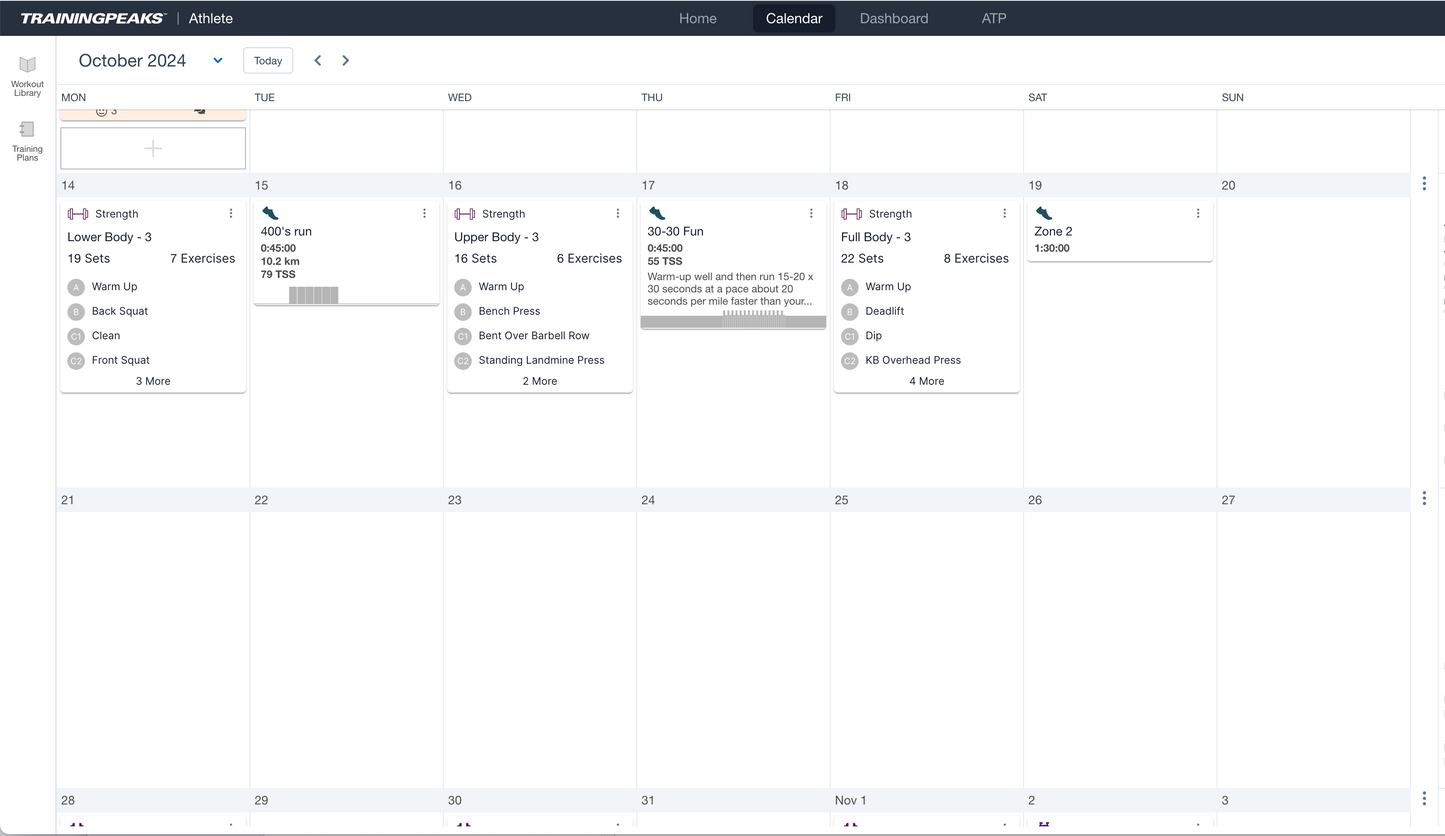Go to the previous month with left arrow
Screen dimensions: 1445x836
click(318, 61)
